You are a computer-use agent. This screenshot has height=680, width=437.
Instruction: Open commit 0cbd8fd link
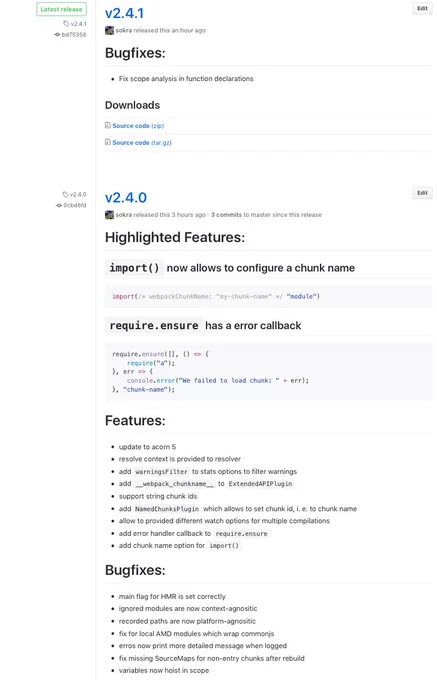(x=75, y=206)
